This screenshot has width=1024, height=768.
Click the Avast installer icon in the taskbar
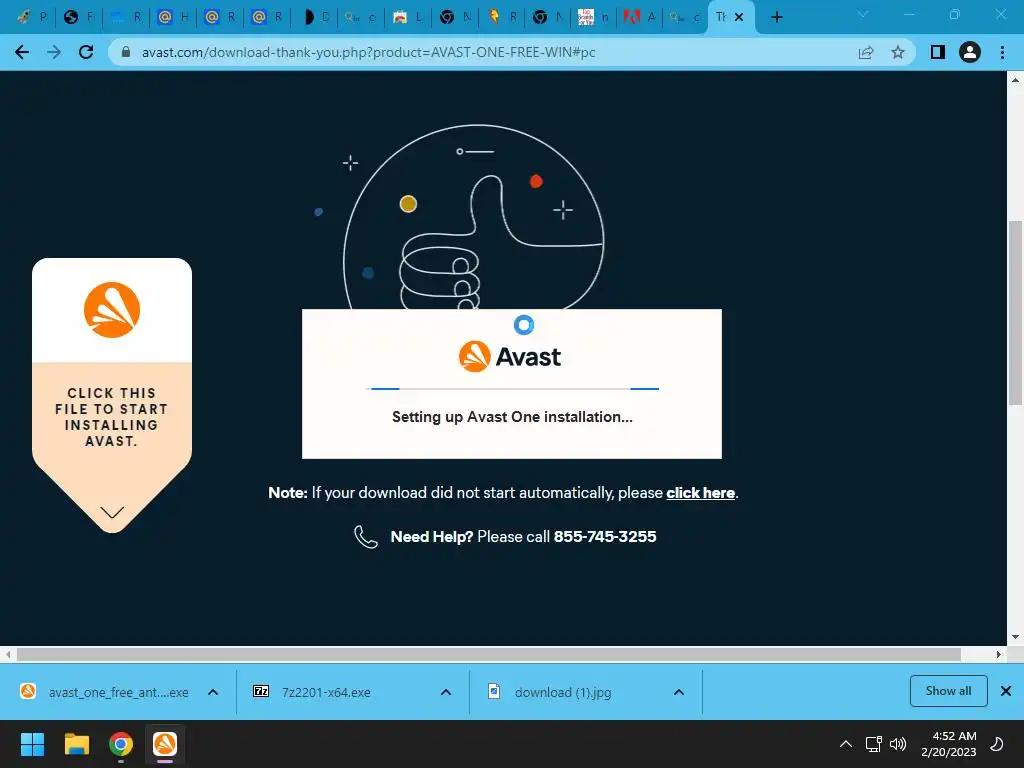pos(165,744)
